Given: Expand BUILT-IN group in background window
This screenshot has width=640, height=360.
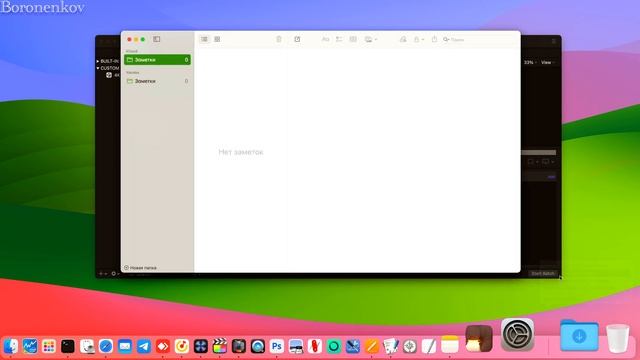Looking at the screenshot, I should tap(98, 61).
